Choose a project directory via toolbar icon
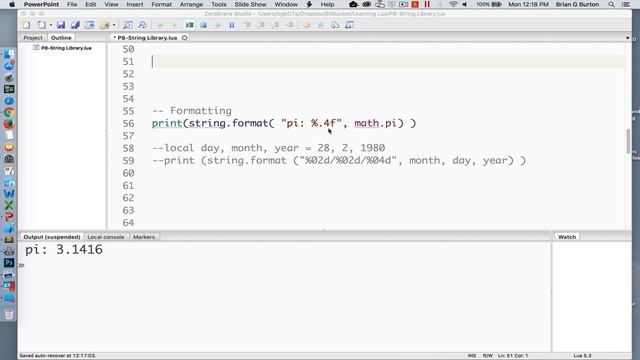Image resolution: width=640 pixels, height=360 pixels. pyautogui.click(x=104, y=25)
